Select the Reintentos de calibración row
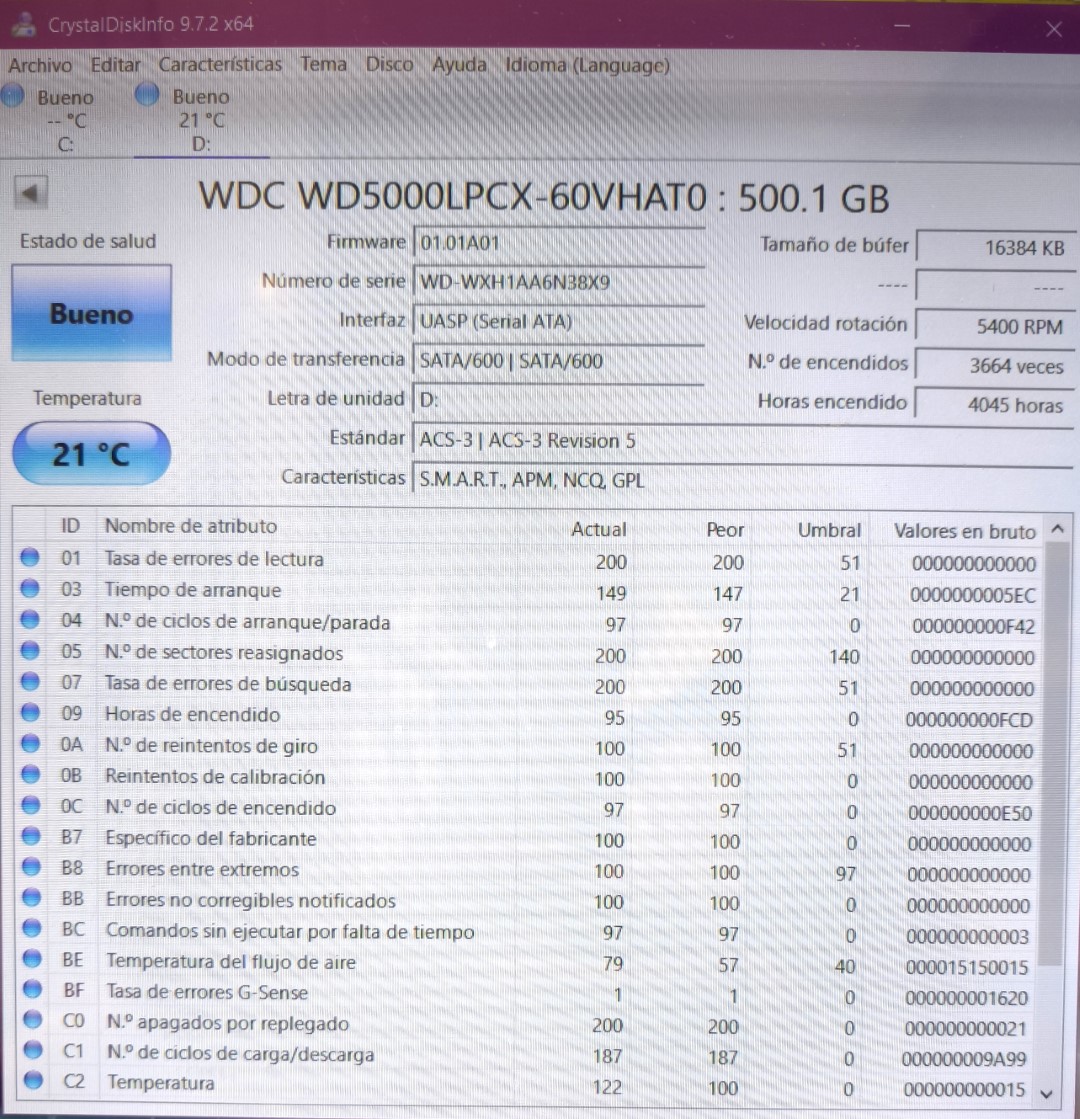1080x1119 pixels. [x=528, y=778]
